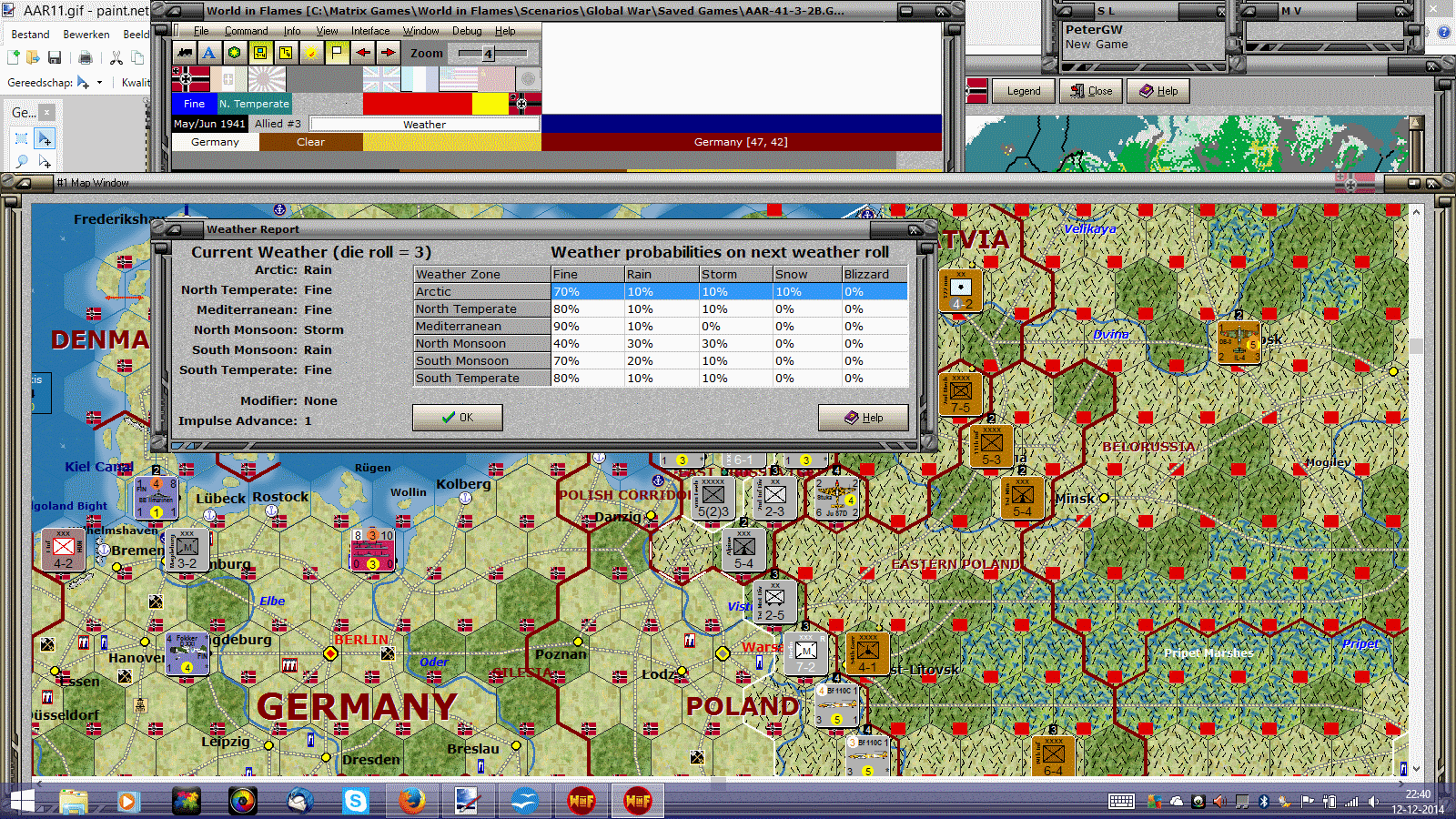Screen dimensions: 1456x819
Task: Click the blue letter A toolbar icon
Action: 209,53
